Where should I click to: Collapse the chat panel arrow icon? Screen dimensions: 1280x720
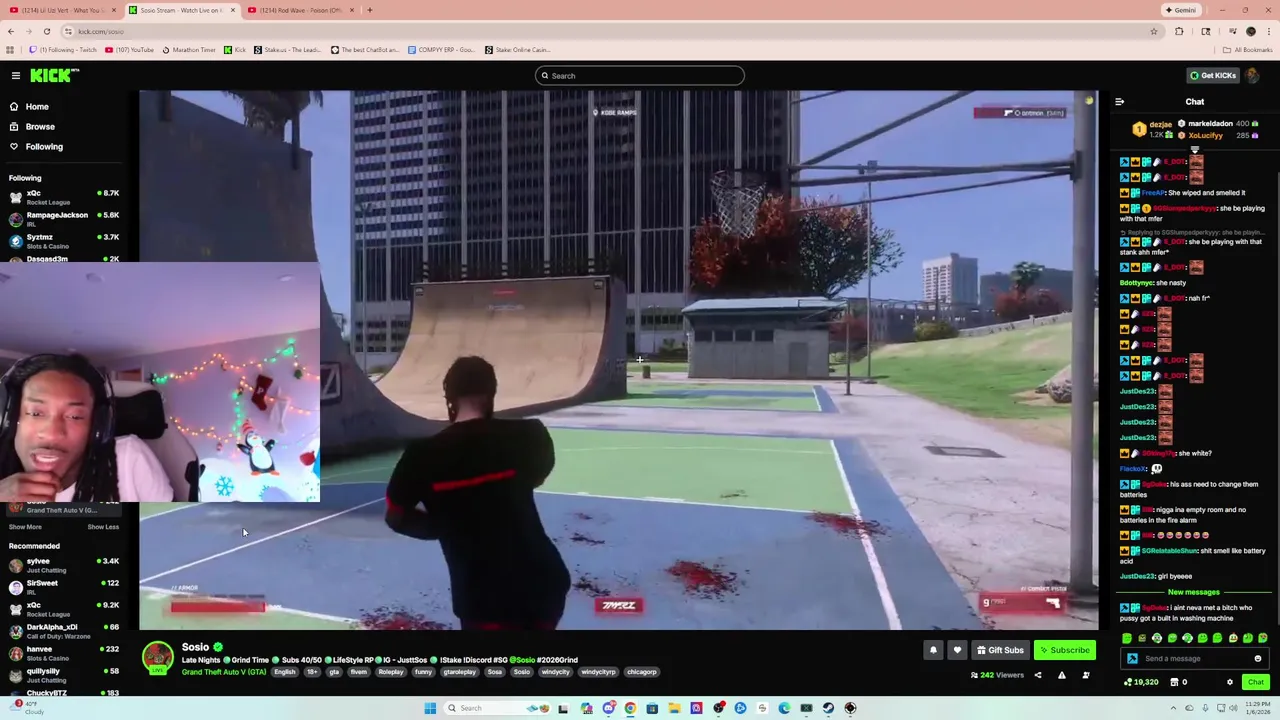[1119, 101]
